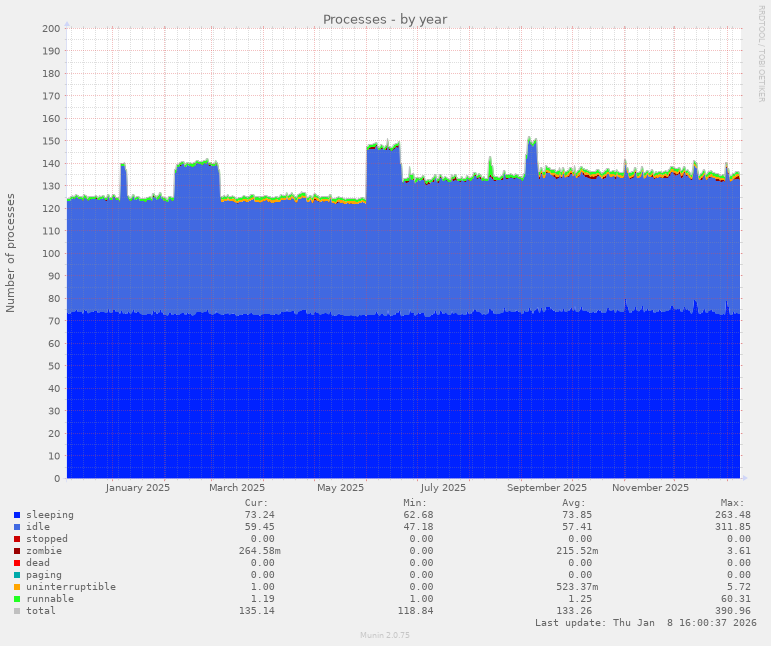Click the May 2025 x-axis label
Viewport: 771px width, 646px height.
tap(340, 488)
